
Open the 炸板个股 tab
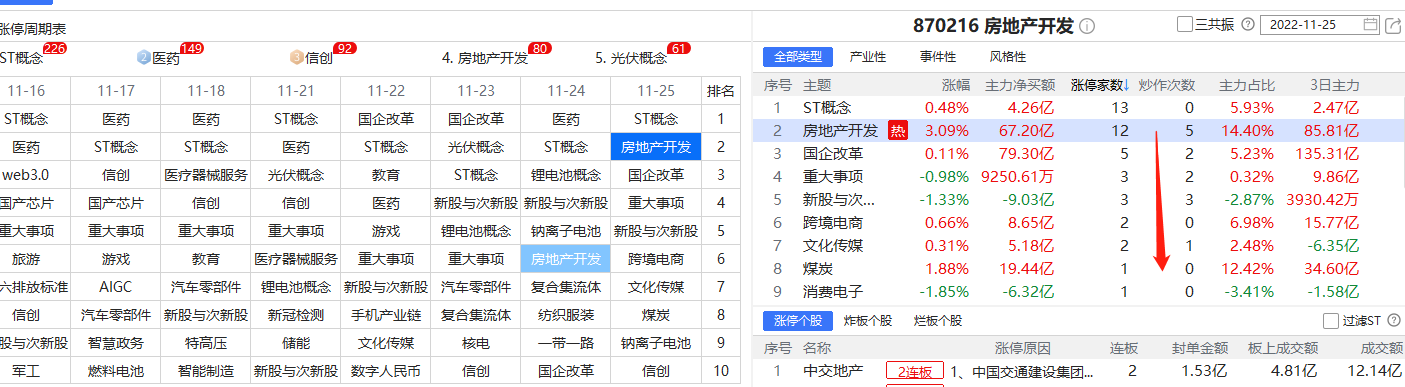click(868, 321)
